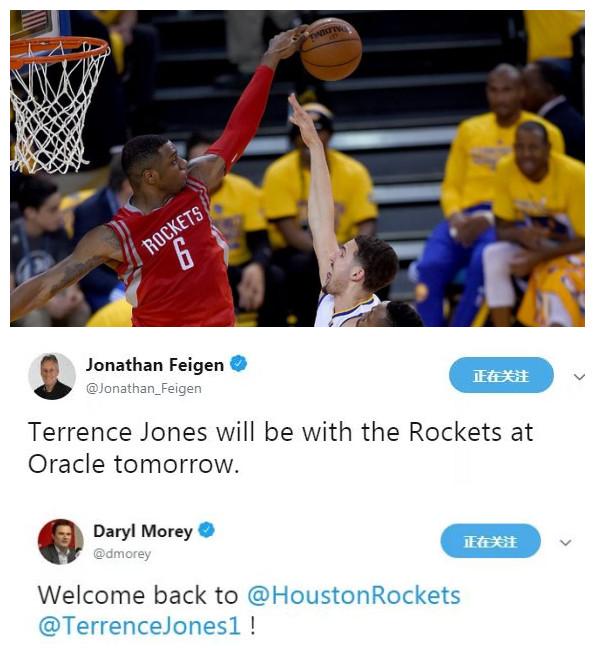Expand options chevron on Daryl Morey's tweet

point(565,543)
